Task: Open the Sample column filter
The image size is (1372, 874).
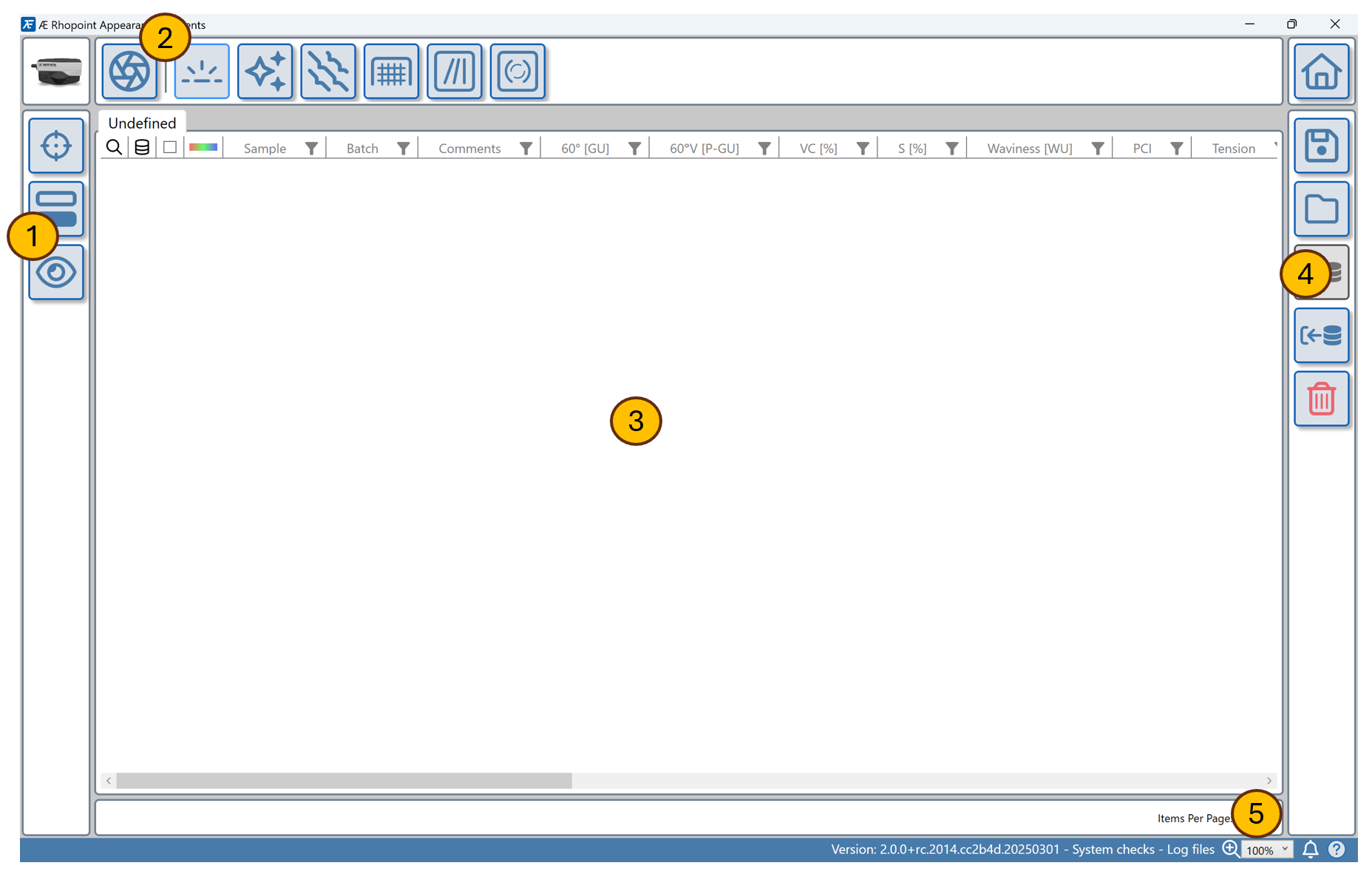Action: click(312, 149)
